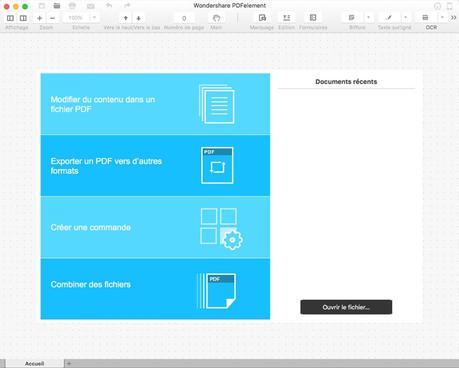Click the circular info icon top right
This screenshot has width=459, height=368.
(x=437, y=6)
